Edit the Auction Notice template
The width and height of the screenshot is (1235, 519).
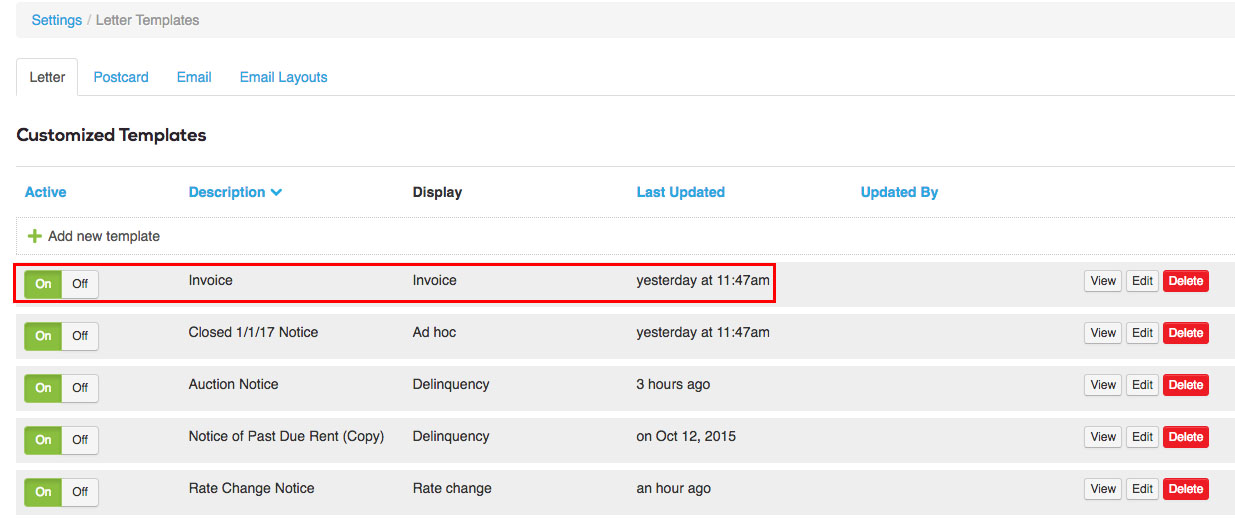(1142, 385)
